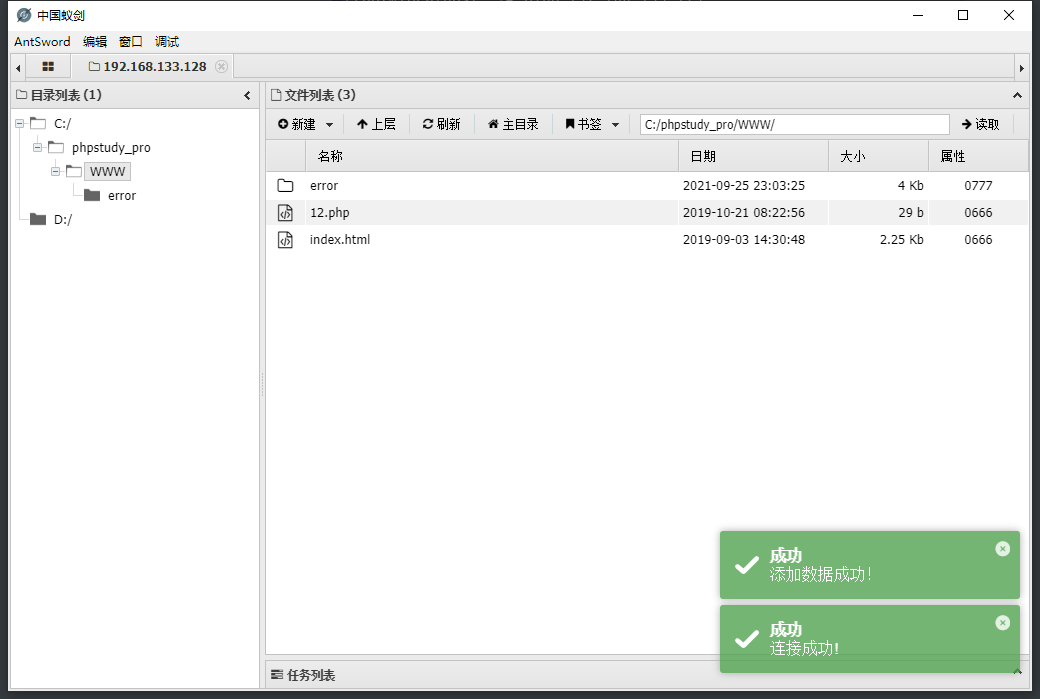Click the 2.25 Kb size cell
The image size is (1040, 699).
pyautogui.click(x=901, y=239)
